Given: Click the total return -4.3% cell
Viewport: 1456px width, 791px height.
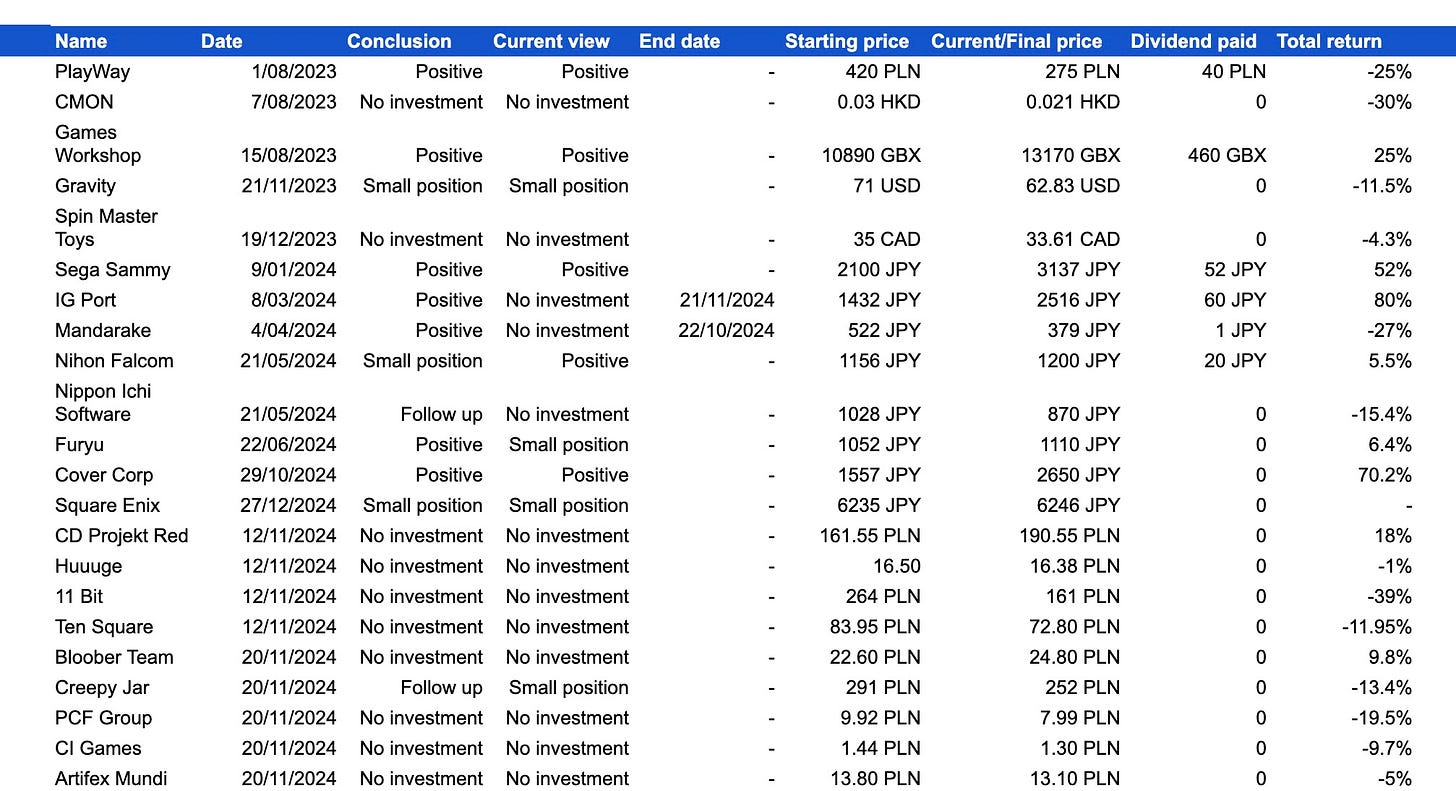Looking at the screenshot, I should click(1387, 240).
